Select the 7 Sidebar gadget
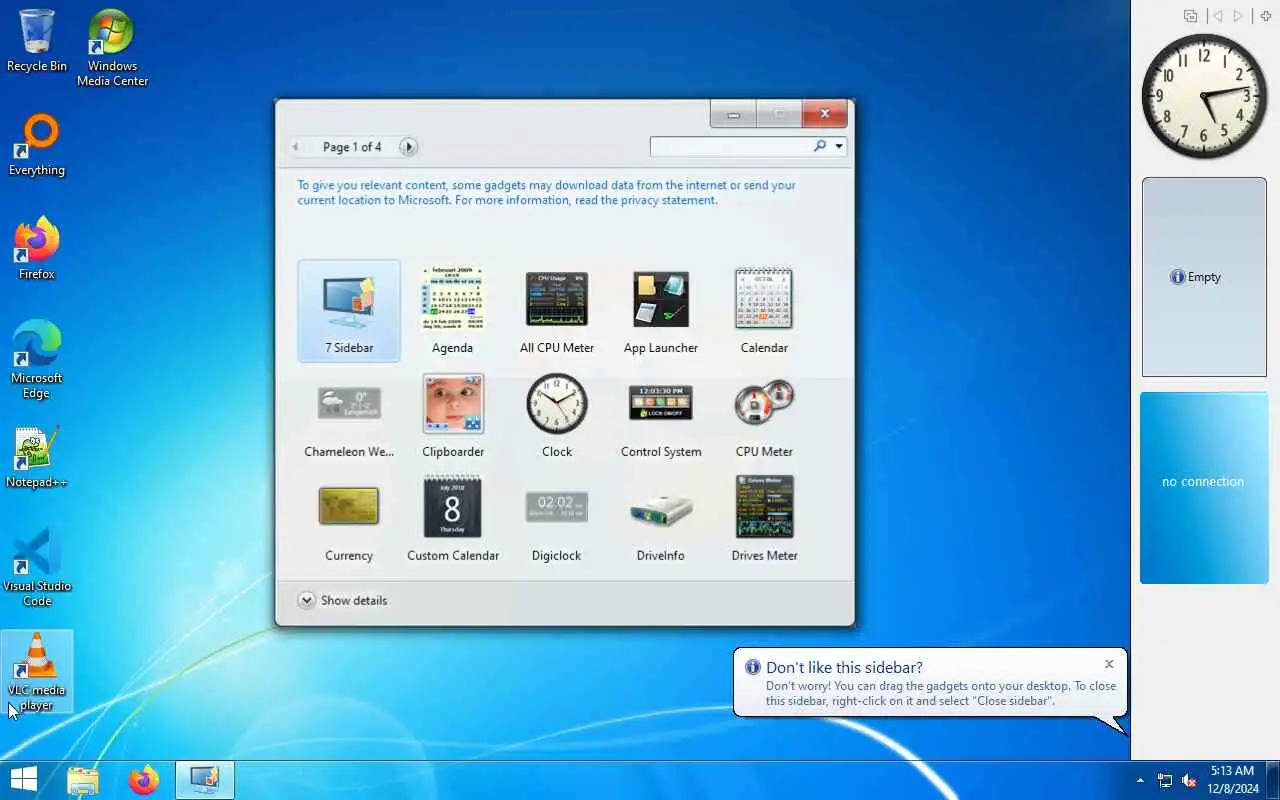 pos(349,311)
